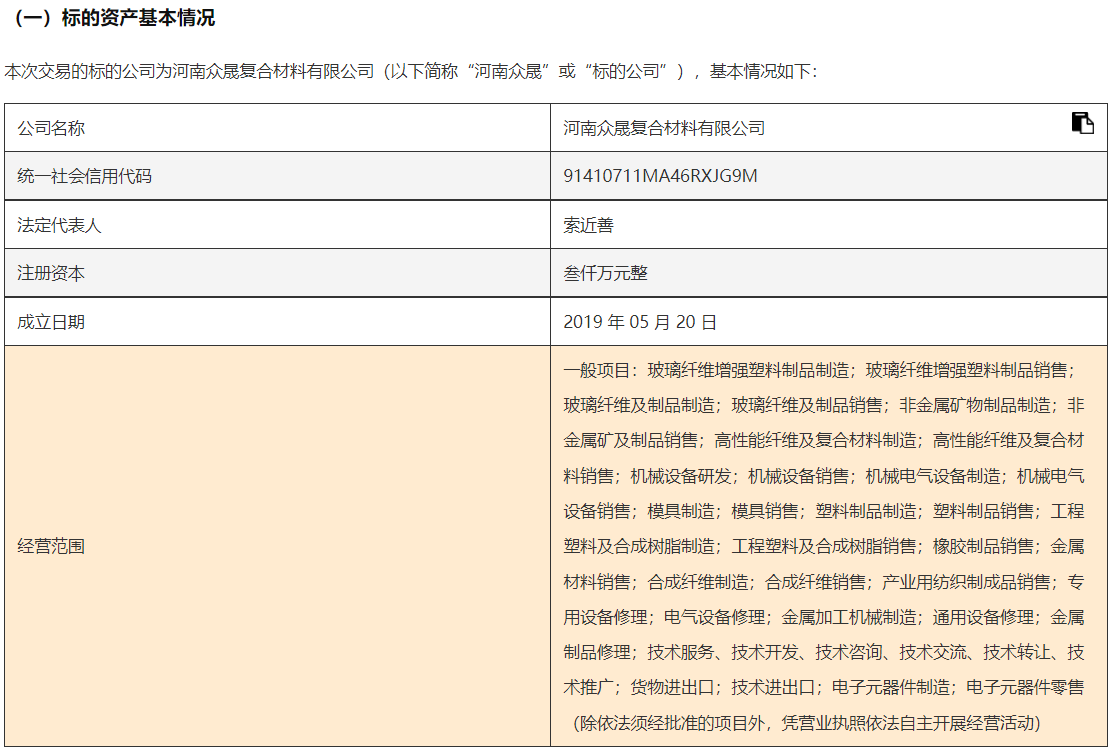Click the line starting 料销售；机械设备研发
The width and height of the screenshot is (1118, 752).
(824, 476)
